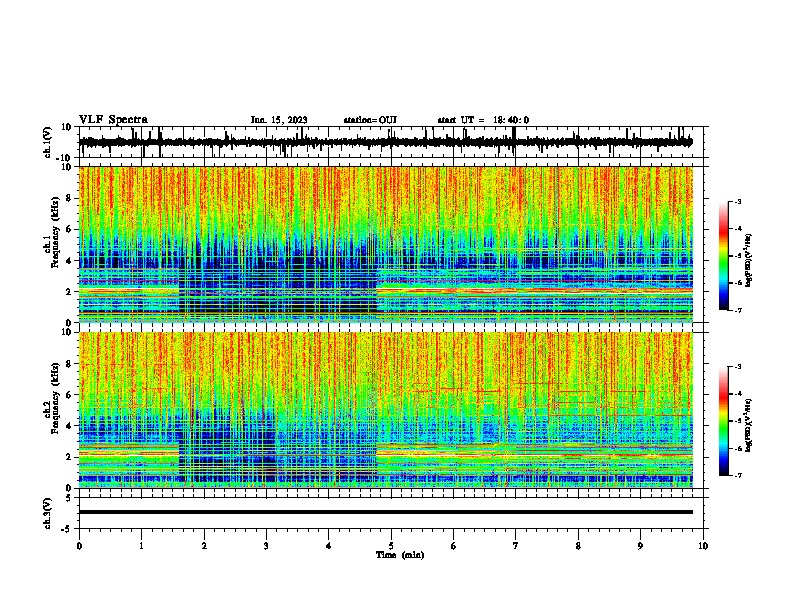This screenshot has height=612, width=792.
Task: Click the "8" kHz tick on ch.1 frequency axis
Action: [69, 198]
